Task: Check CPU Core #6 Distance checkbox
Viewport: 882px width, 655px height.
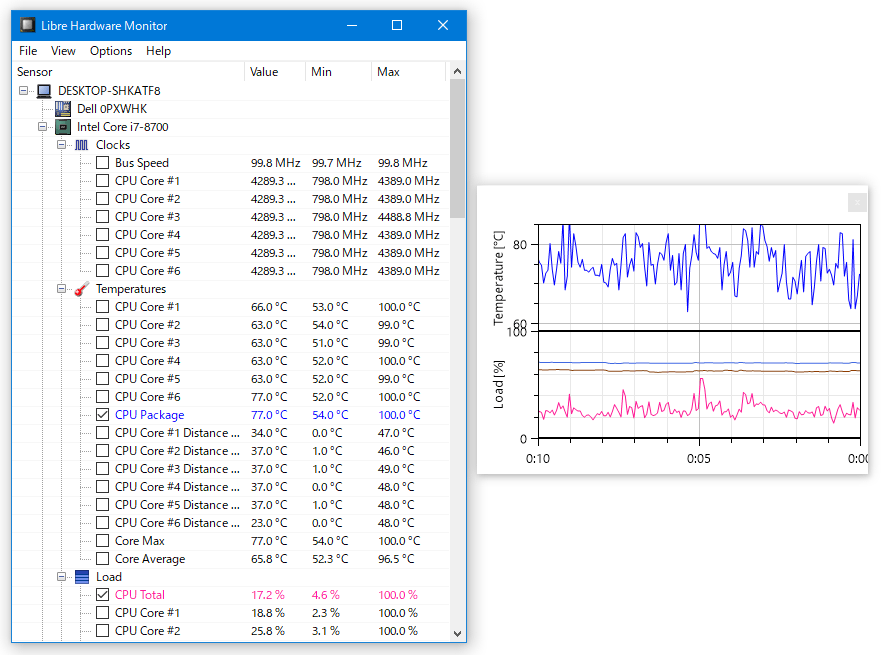Action: (102, 523)
